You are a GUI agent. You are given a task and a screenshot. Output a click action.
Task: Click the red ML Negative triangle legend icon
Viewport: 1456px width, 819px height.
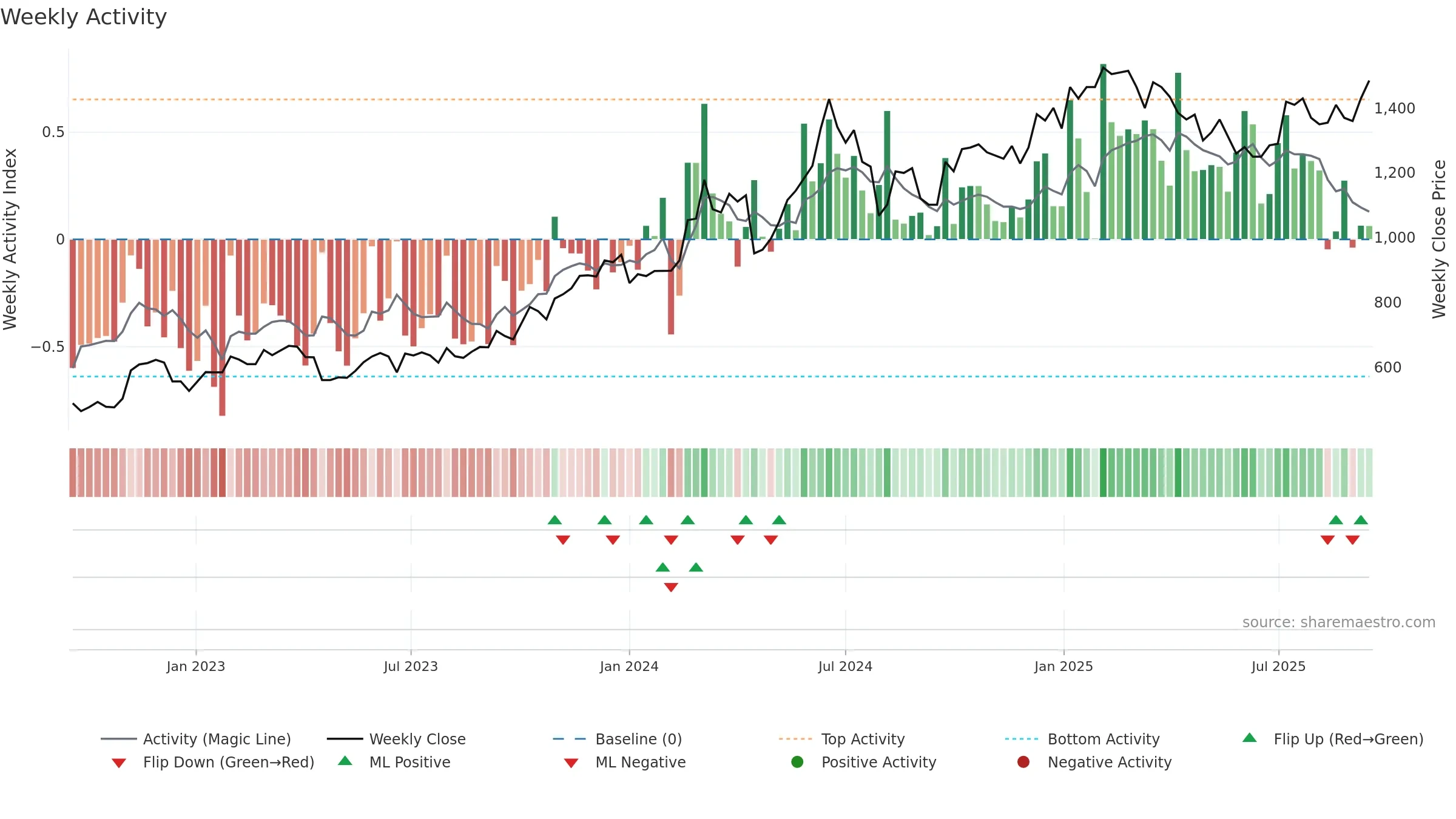point(571,763)
